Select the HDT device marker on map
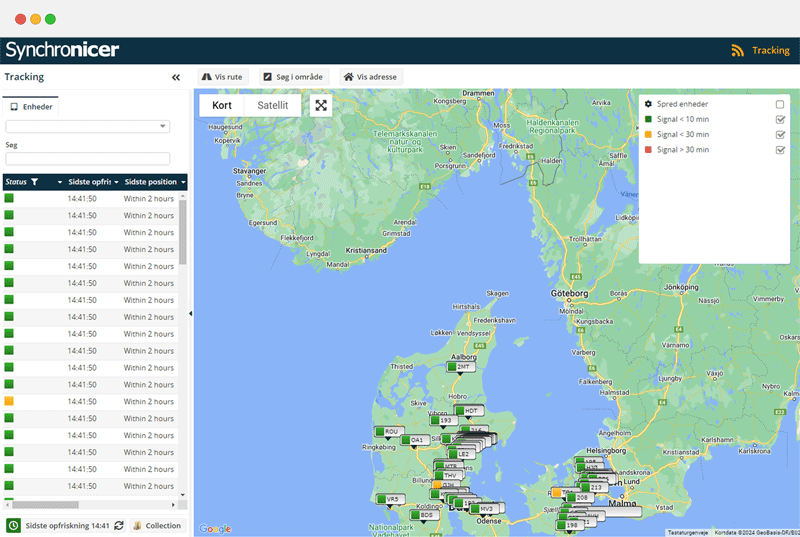This screenshot has width=800, height=537. pyautogui.click(x=468, y=411)
